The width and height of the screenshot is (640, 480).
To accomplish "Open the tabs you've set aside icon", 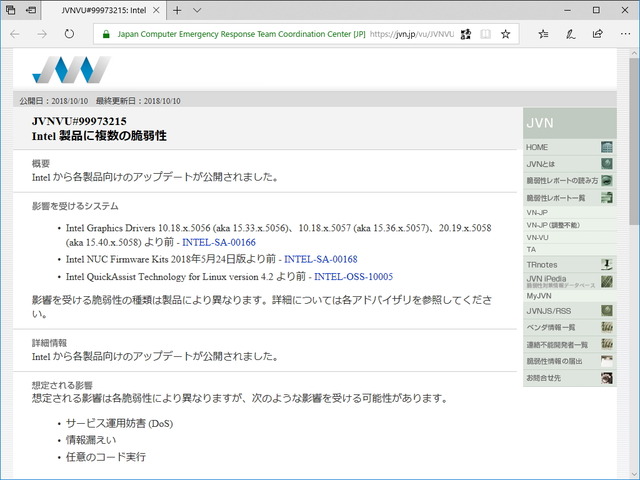I will point(11,10).
